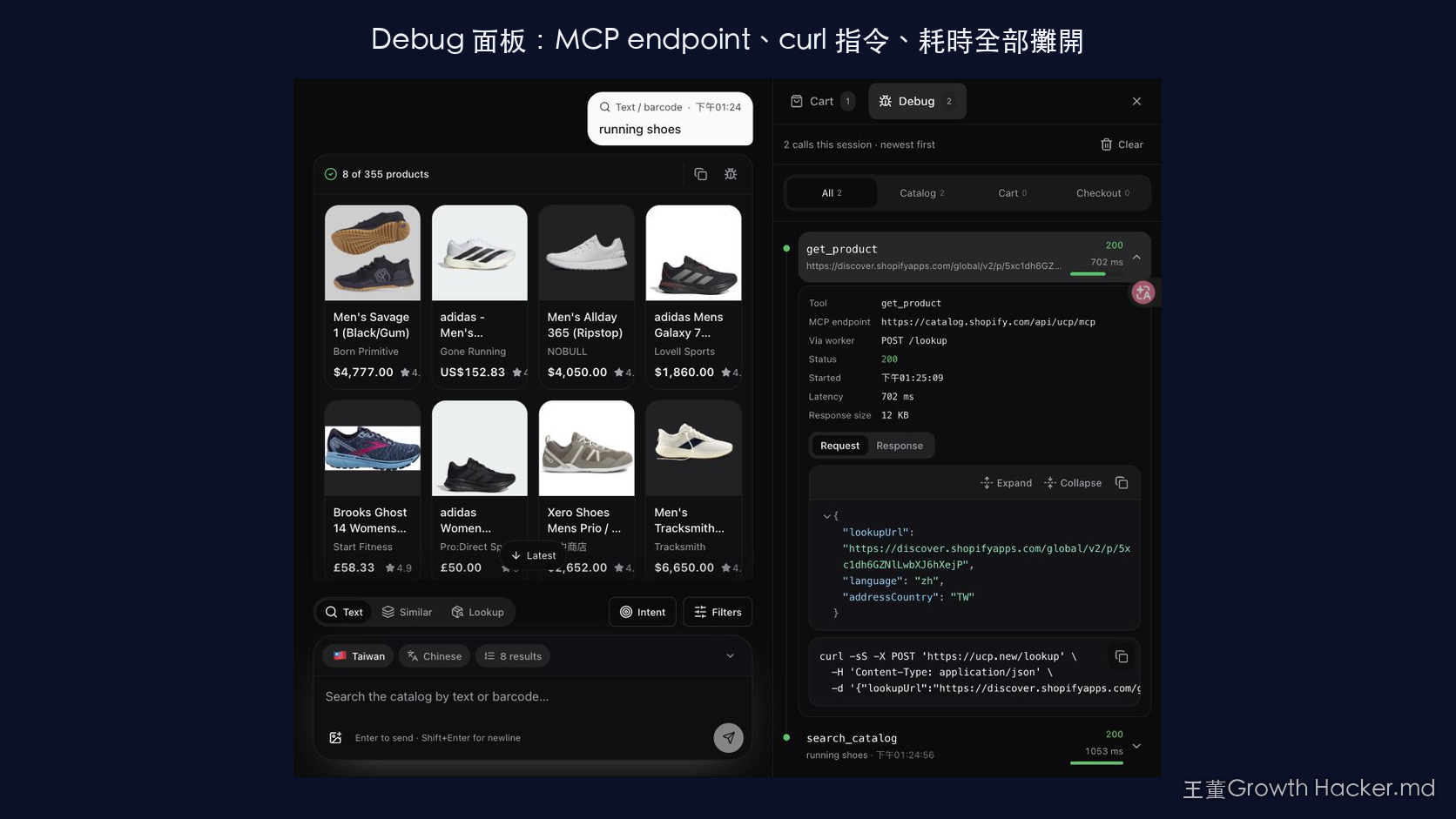Open debug for the 8 of 355 products result

coord(731,174)
